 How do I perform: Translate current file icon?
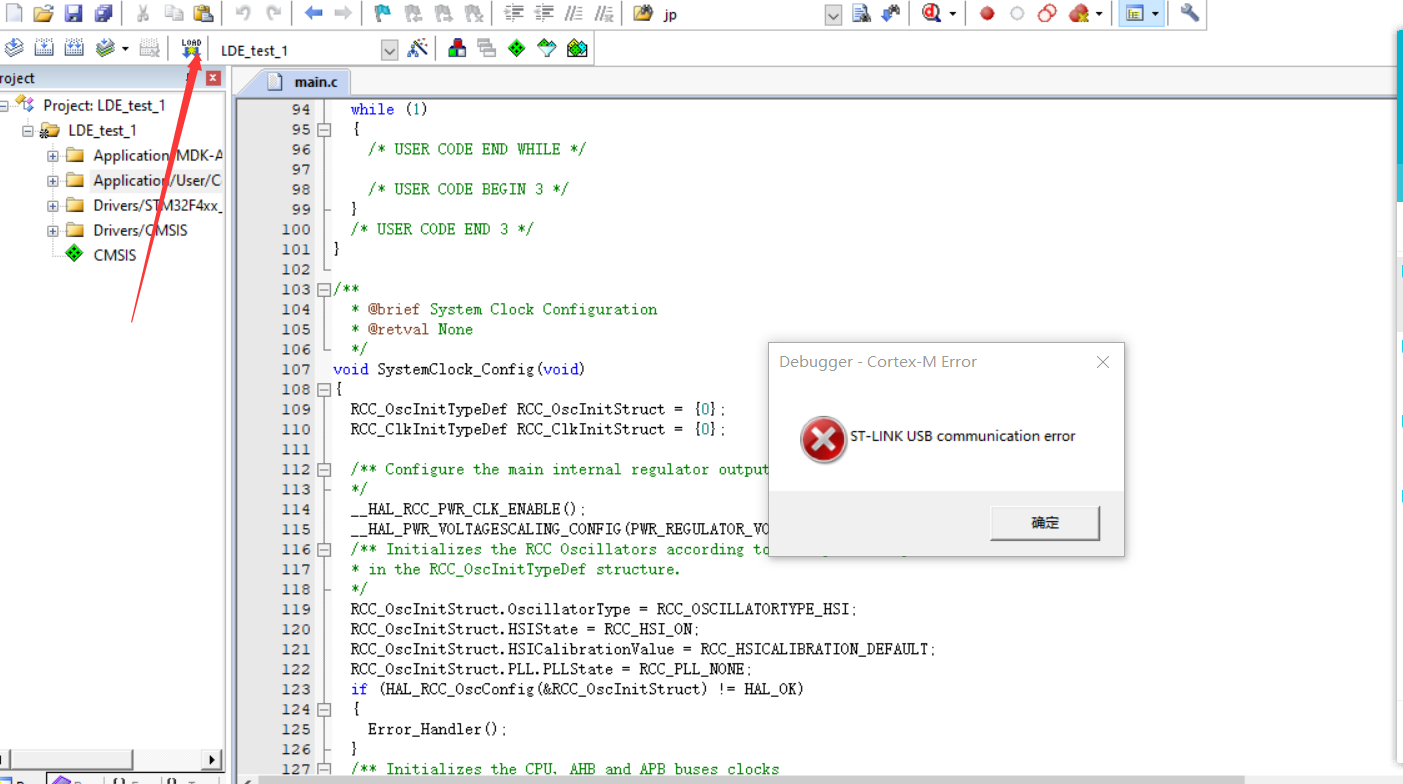(14, 48)
